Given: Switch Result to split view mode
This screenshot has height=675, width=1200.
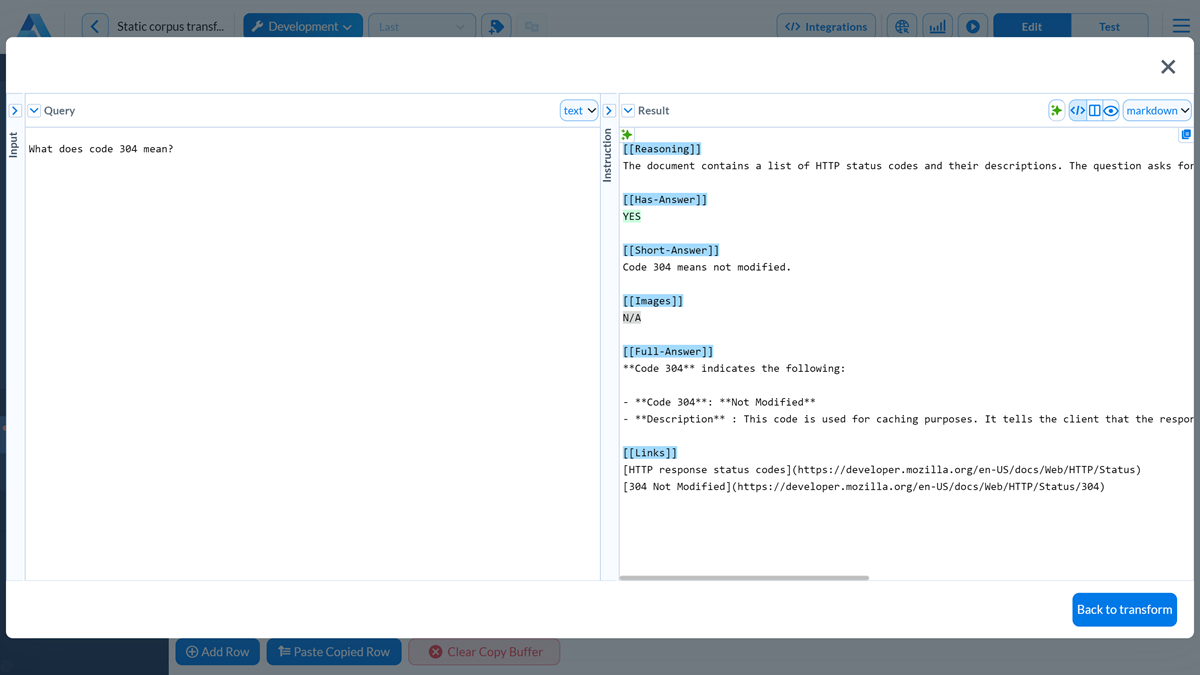Looking at the screenshot, I should point(1094,111).
